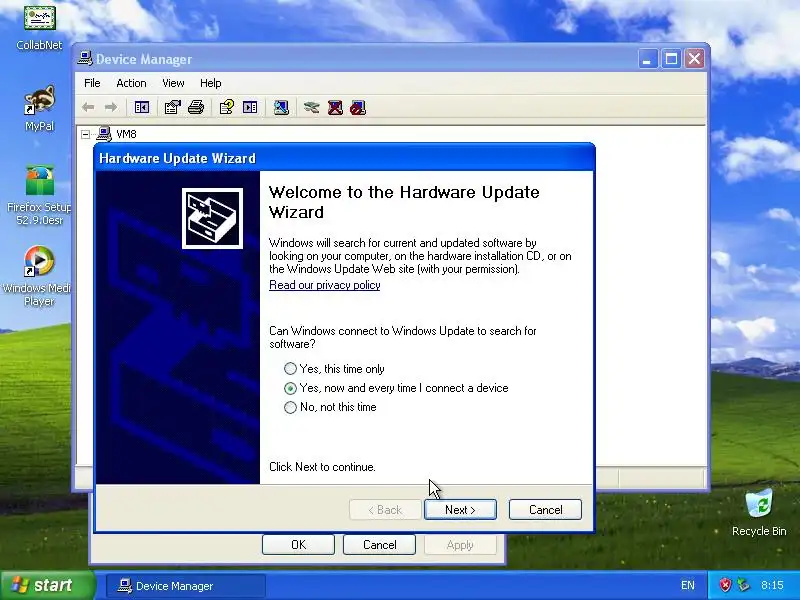This screenshot has width=800, height=600.
Task: Toggle the Show/Hide Action Pane icon
Action: (250, 107)
